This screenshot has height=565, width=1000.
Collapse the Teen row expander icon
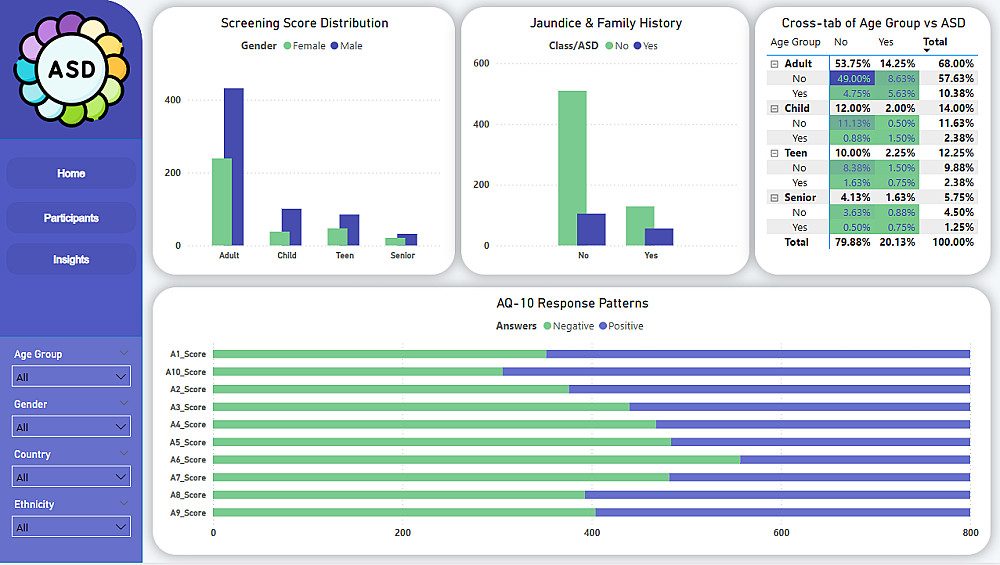coord(774,153)
